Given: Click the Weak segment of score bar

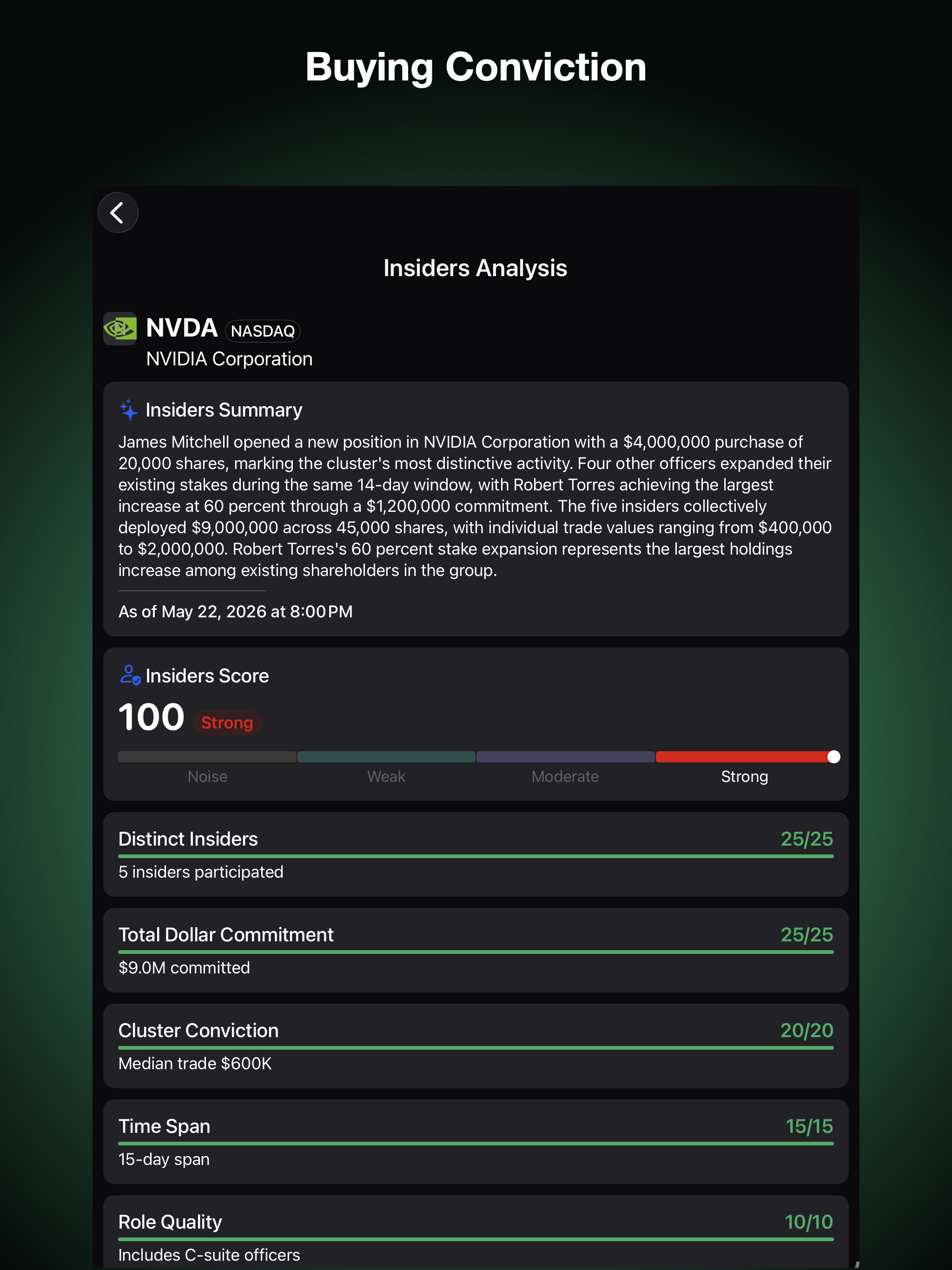Looking at the screenshot, I should click(x=386, y=757).
